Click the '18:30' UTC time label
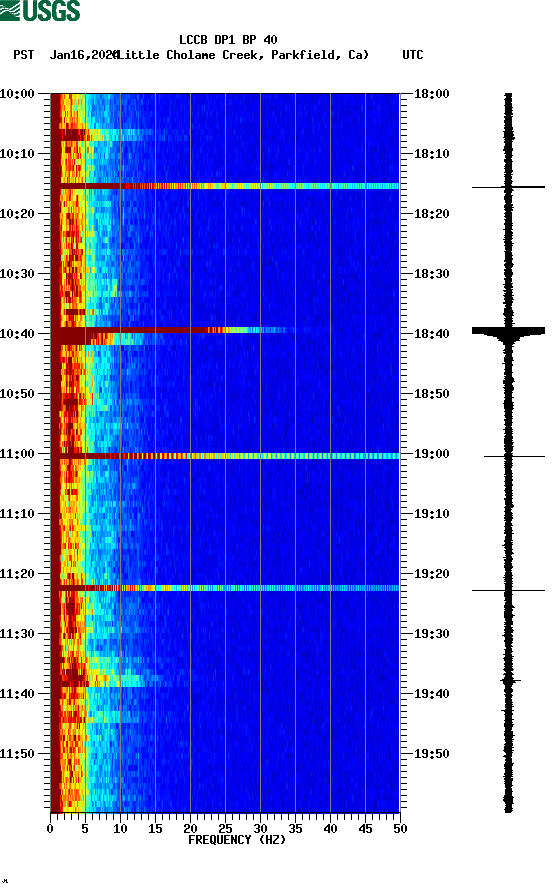Viewport: 552px width, 892px height. pyautogui.click(x=431, y=274)
